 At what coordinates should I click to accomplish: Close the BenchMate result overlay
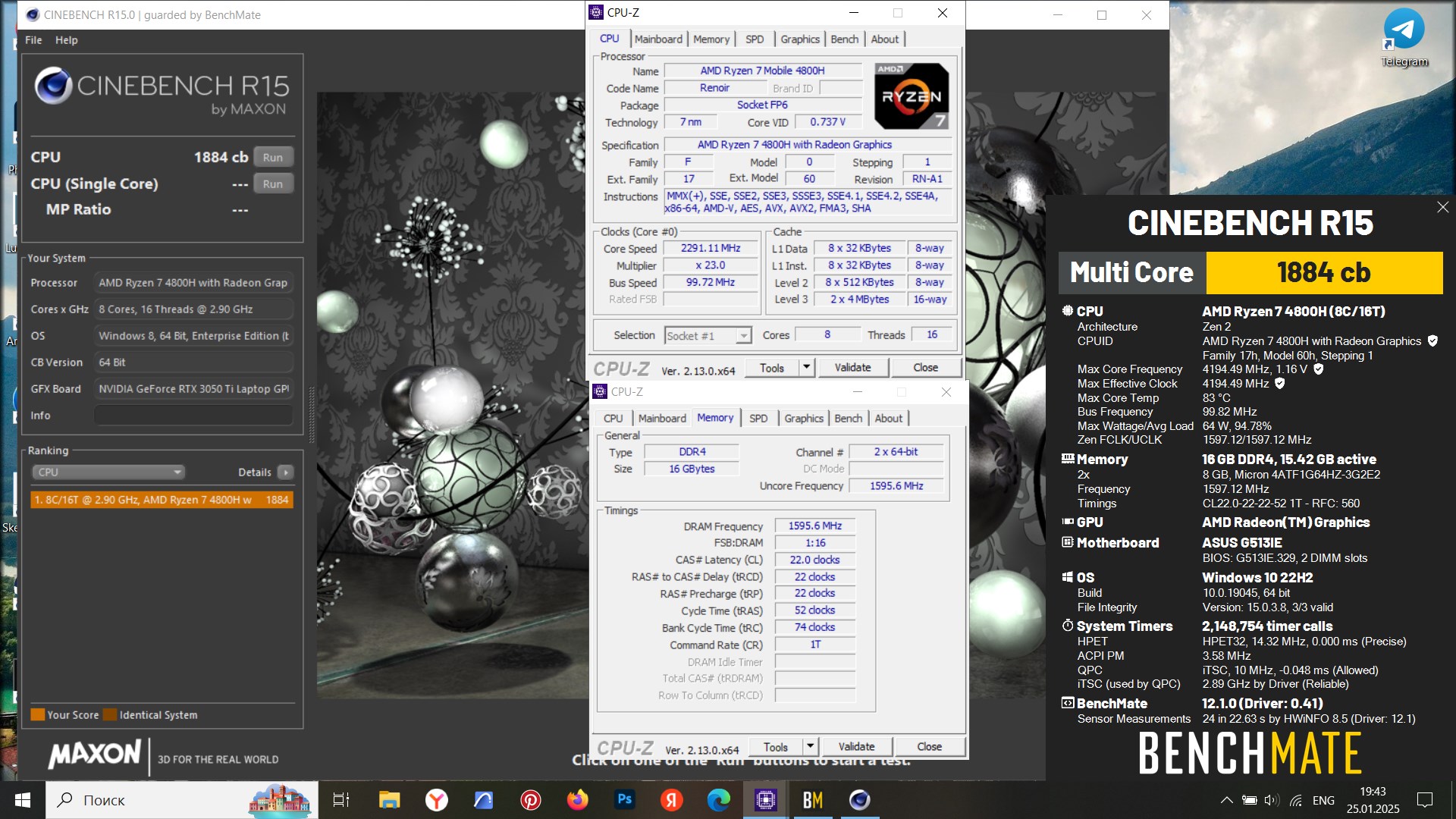point(1442,207)
